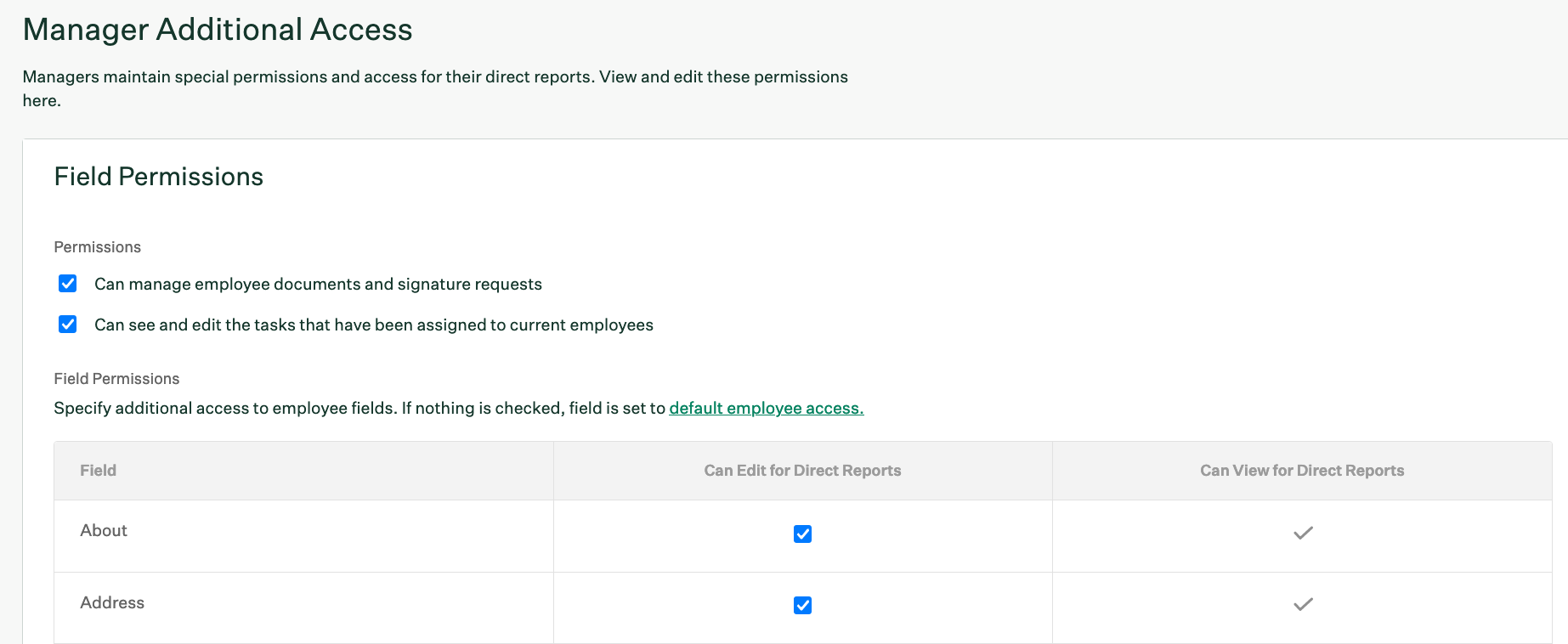
Task: Click the view checkmark in Address row
Action: 1303,604
